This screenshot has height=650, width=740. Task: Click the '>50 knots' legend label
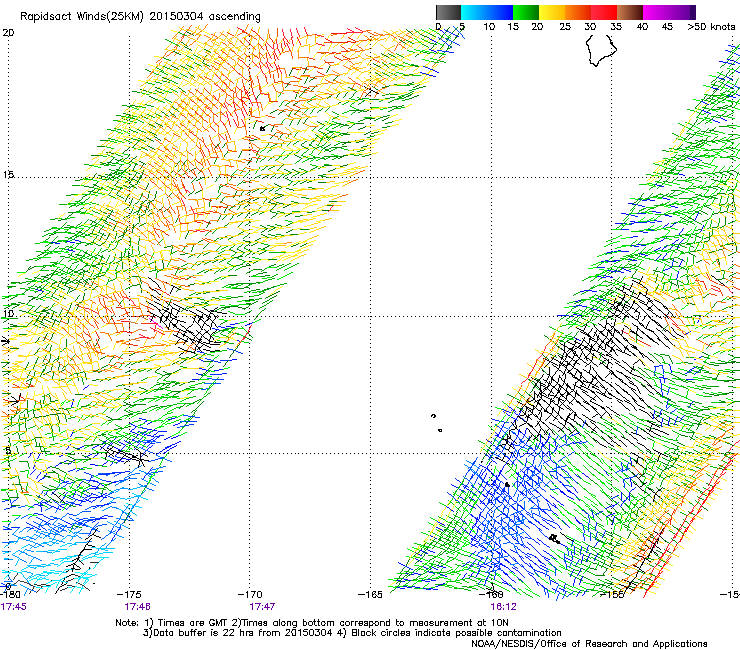tap(711, 26)
